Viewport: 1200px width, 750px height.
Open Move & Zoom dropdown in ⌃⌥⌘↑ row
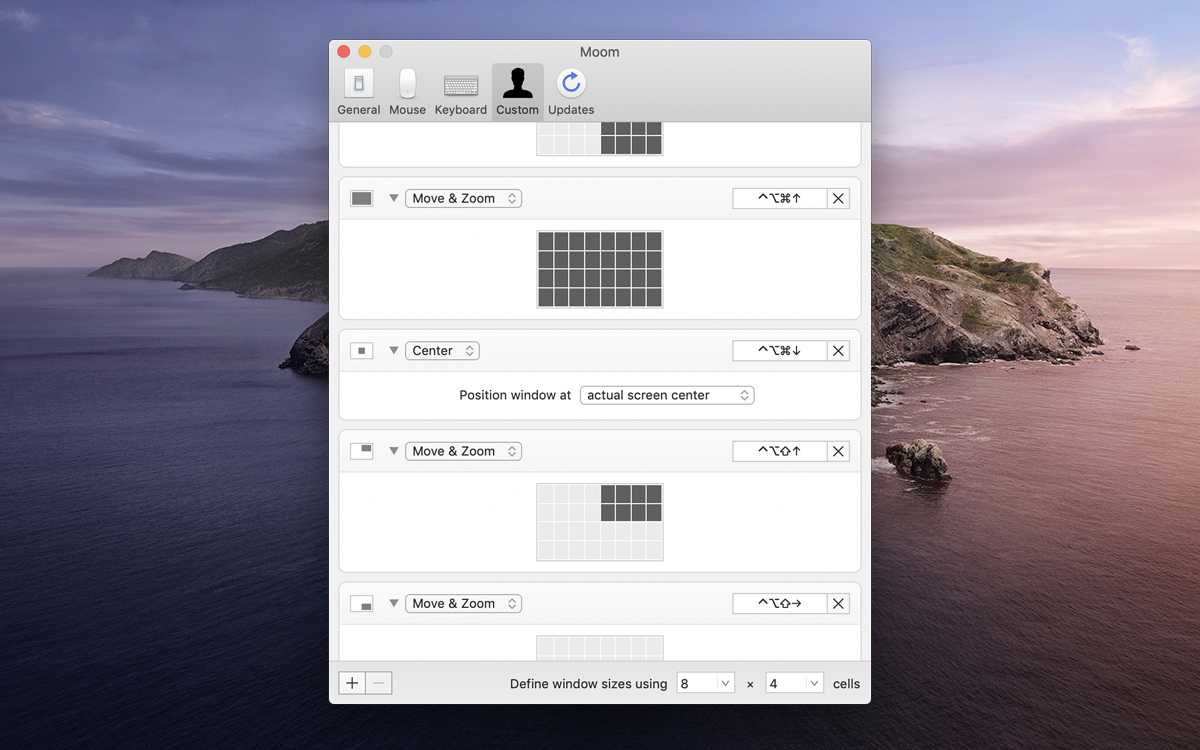tap(464, 199)
